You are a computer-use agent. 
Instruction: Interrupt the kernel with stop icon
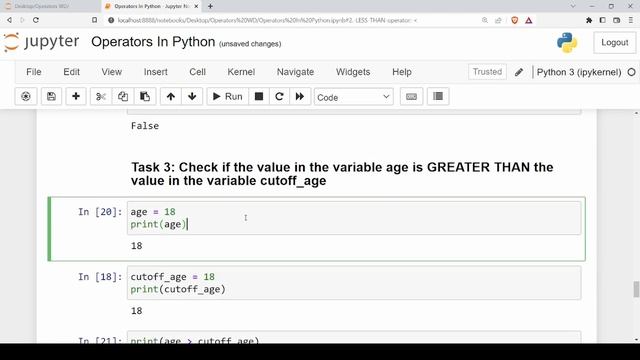coord(259,96)
